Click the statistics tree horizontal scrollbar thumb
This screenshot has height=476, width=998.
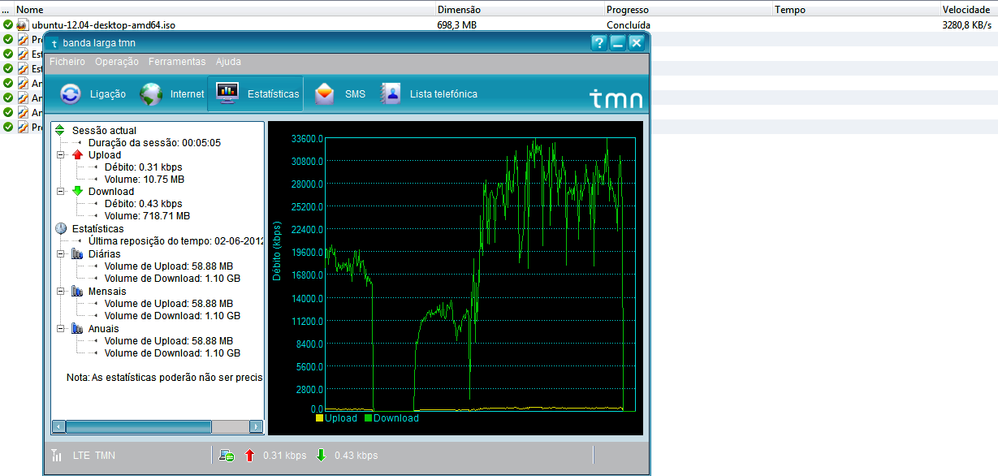pos(139,426)
